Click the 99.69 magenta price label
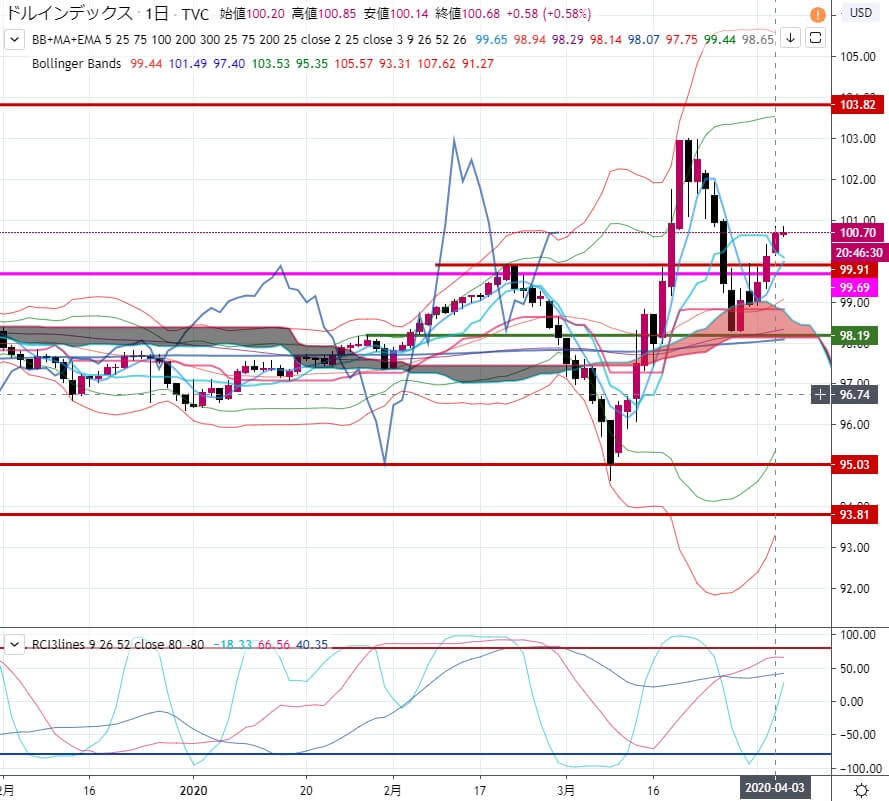The width and height of the screenshot is (889, 801). (854, 287)
